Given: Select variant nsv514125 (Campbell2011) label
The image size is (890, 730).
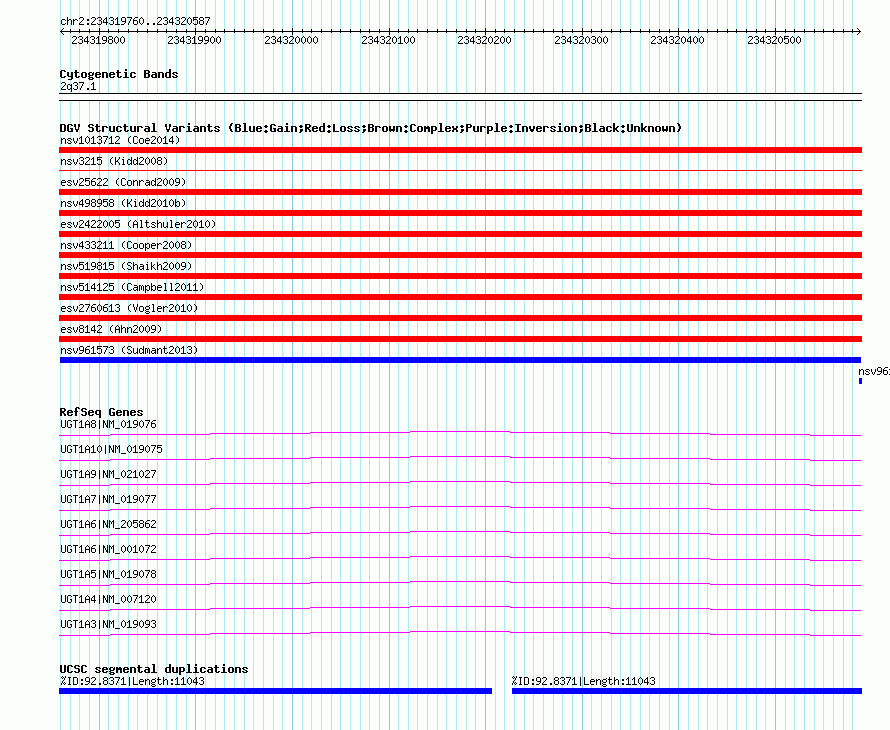Looking at the screenshot, I should [x=132, y=287].
